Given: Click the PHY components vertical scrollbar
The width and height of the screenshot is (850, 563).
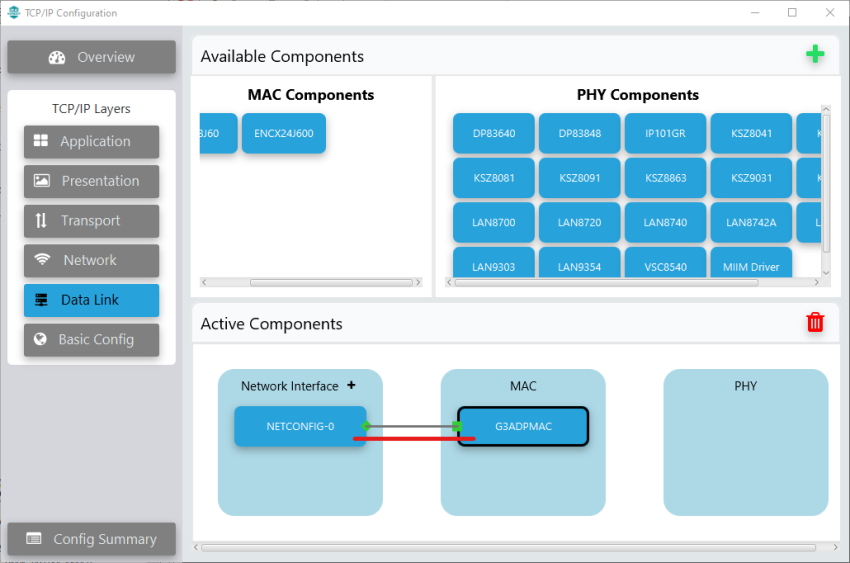Looking at the screenshot, I should click(x=826, y=183).
